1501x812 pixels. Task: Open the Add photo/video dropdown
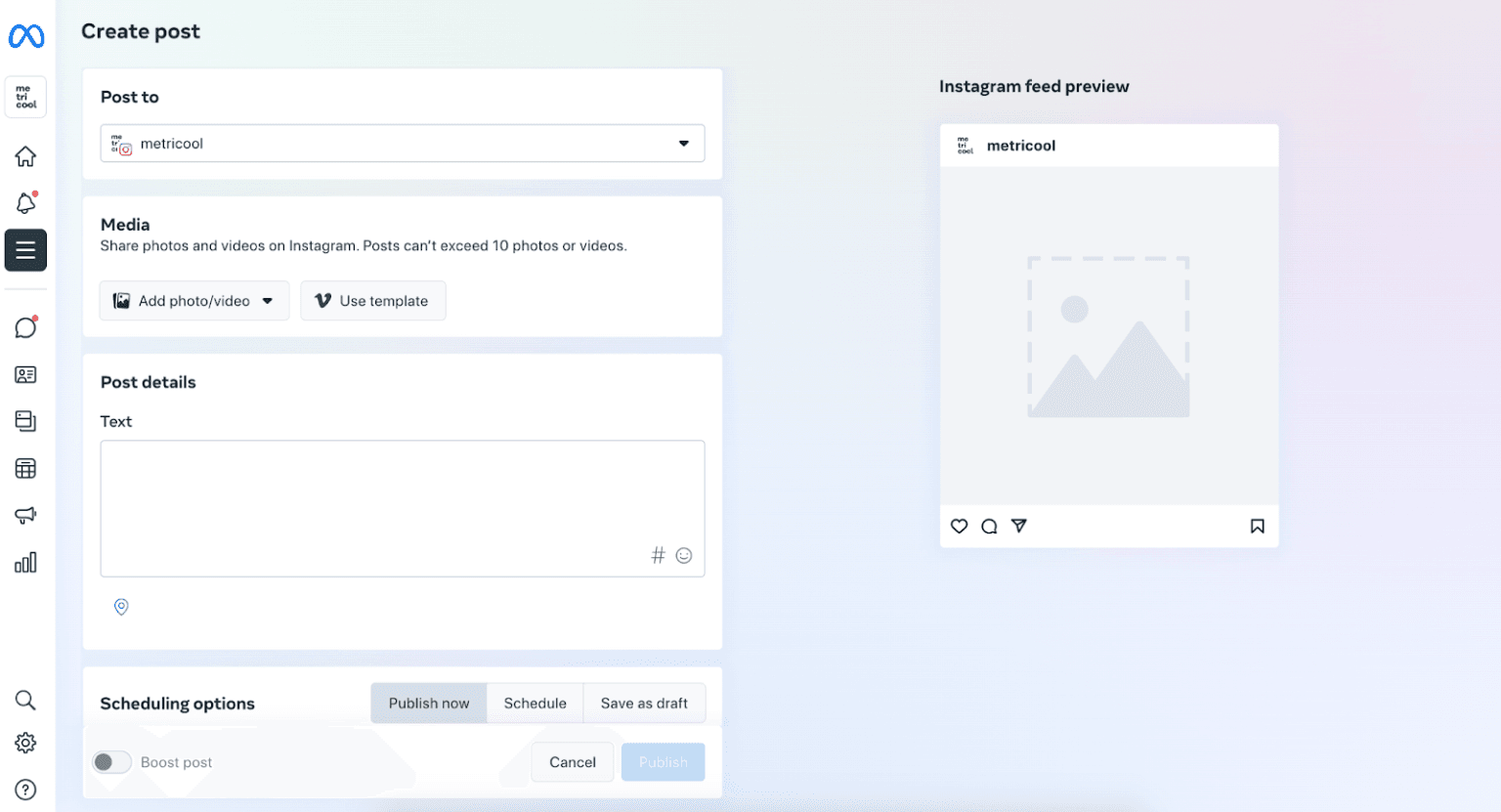pyautogui.click(x=193, y=301)
